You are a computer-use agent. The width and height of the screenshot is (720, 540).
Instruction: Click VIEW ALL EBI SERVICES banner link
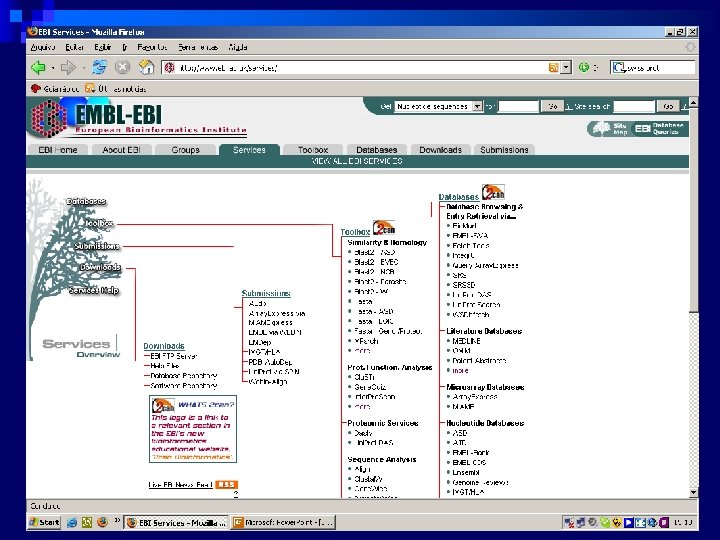tap(357, 161)
